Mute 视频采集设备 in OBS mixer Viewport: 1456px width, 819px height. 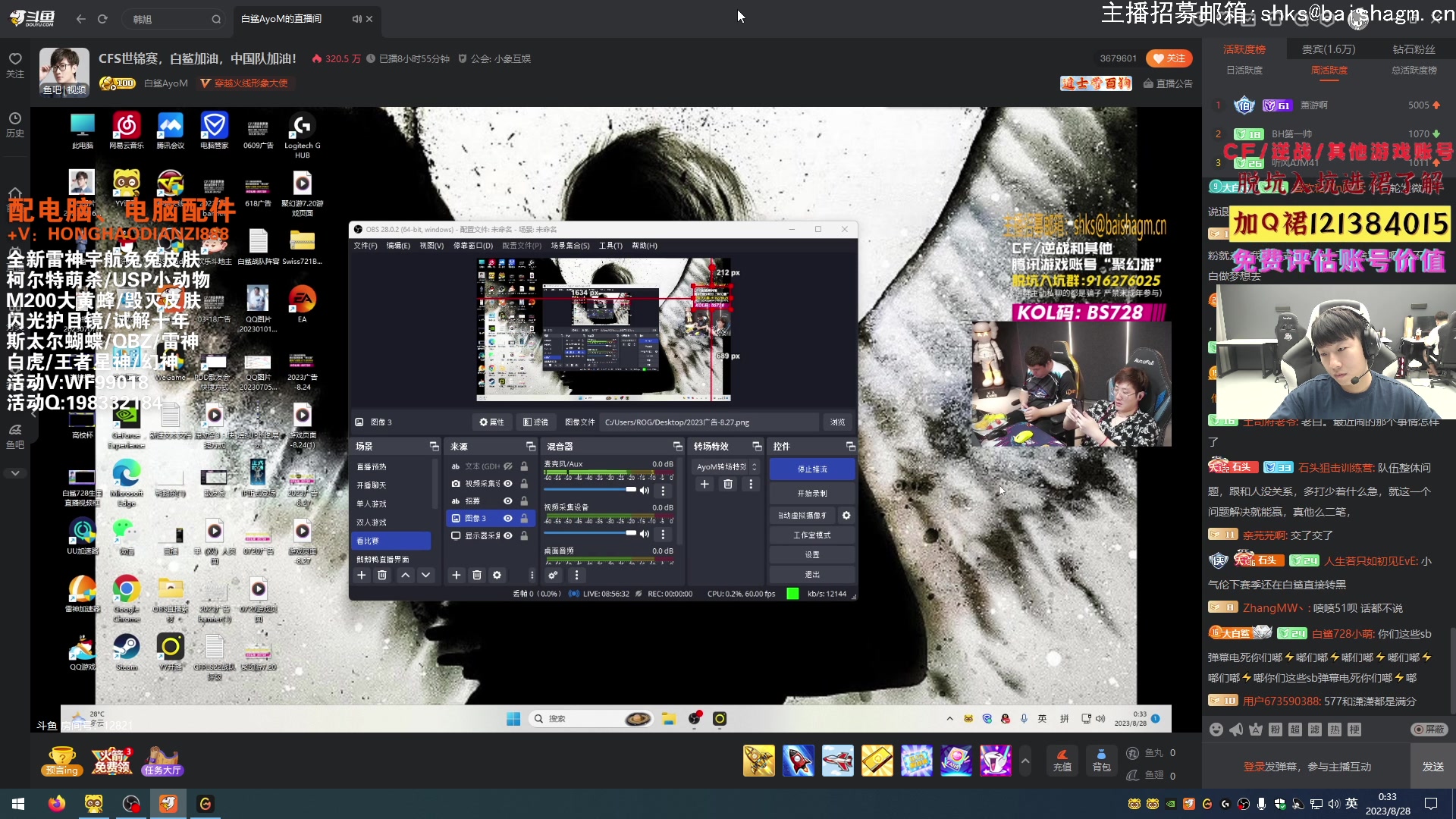click(645, 533)
